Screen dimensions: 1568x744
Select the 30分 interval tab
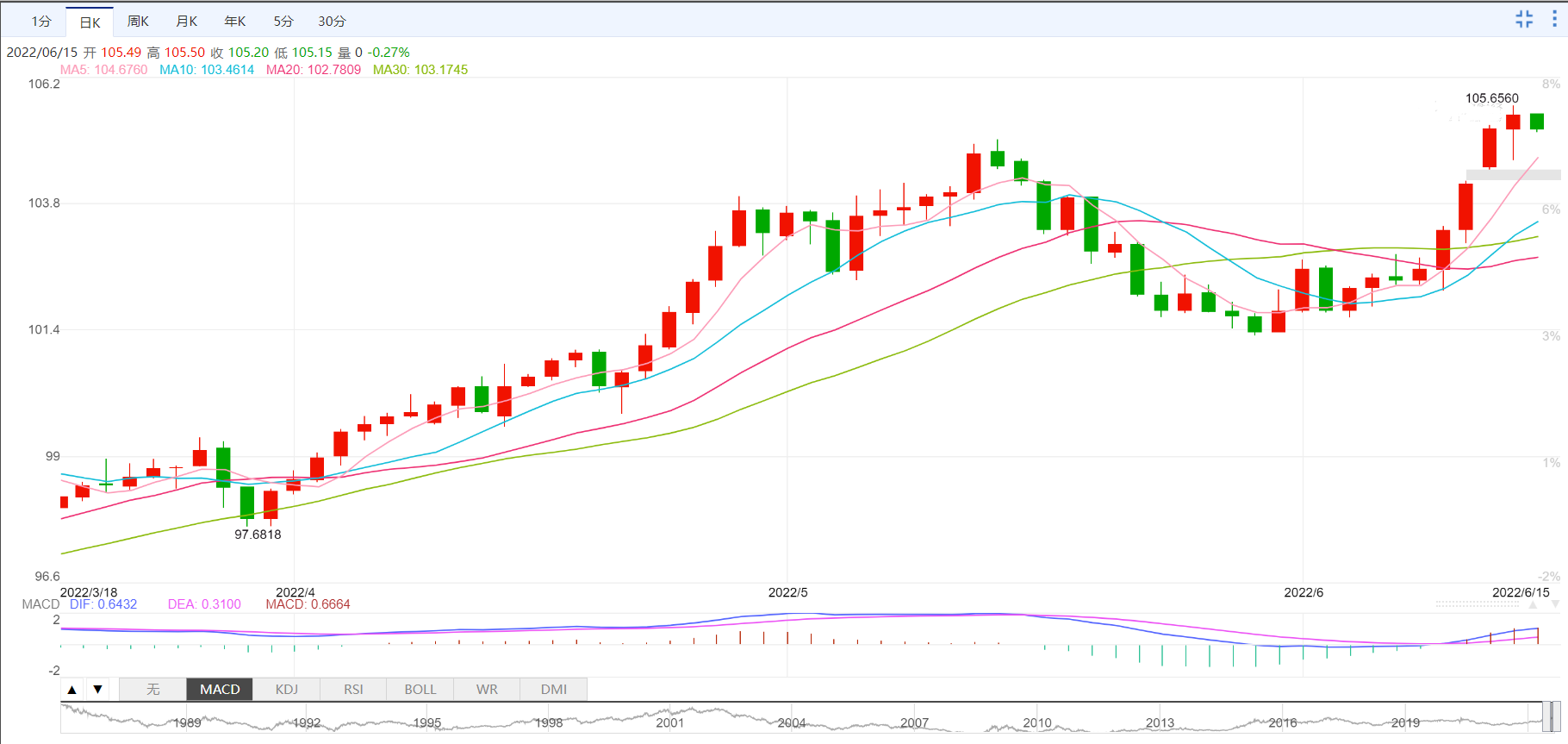point(332,22)
